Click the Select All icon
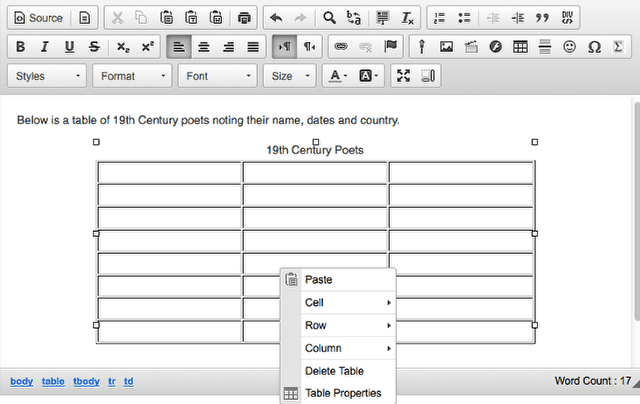The image size is (640, 404). [383, 18]
